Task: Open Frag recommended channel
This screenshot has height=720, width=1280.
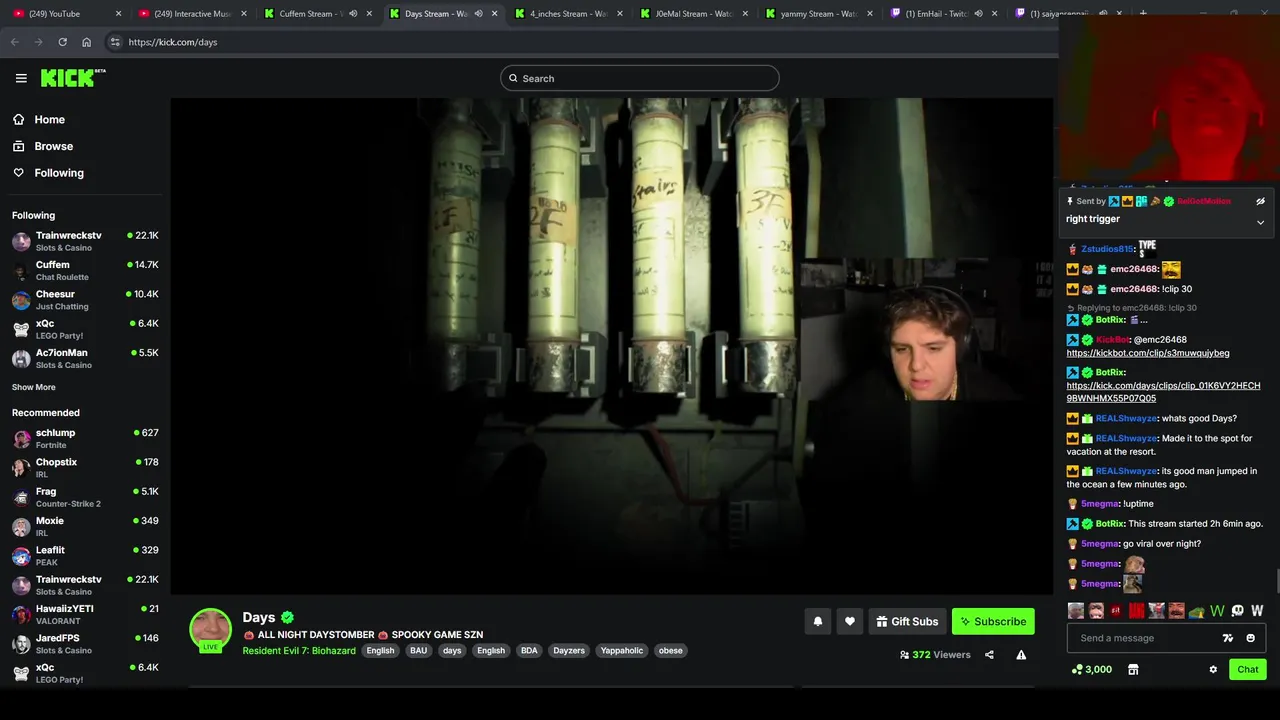Action: 85,497
